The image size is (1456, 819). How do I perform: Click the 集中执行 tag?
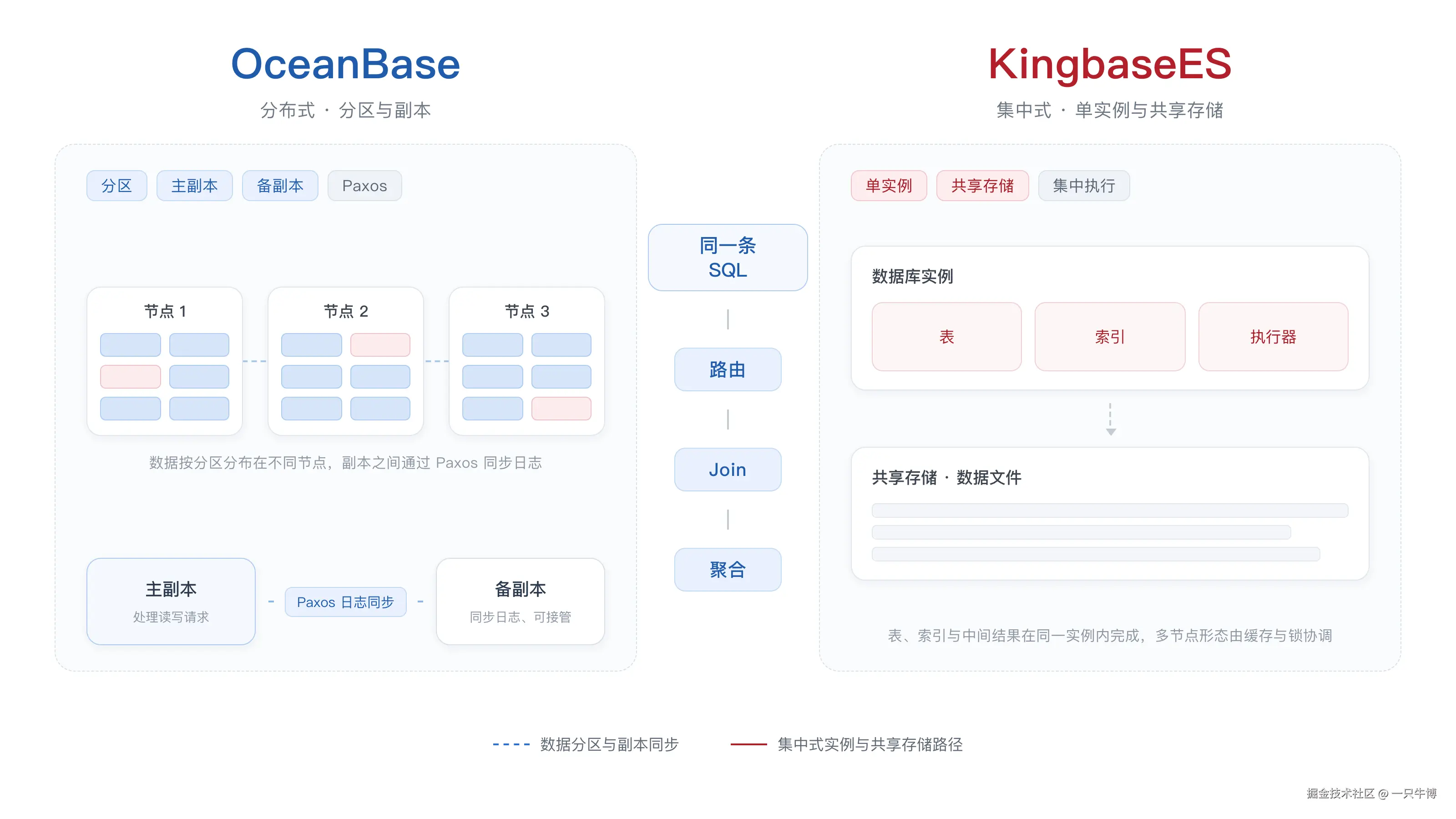coord(1083,185)
